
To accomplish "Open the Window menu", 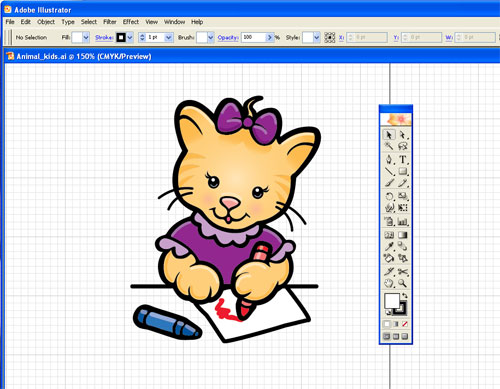I will 174,22.
